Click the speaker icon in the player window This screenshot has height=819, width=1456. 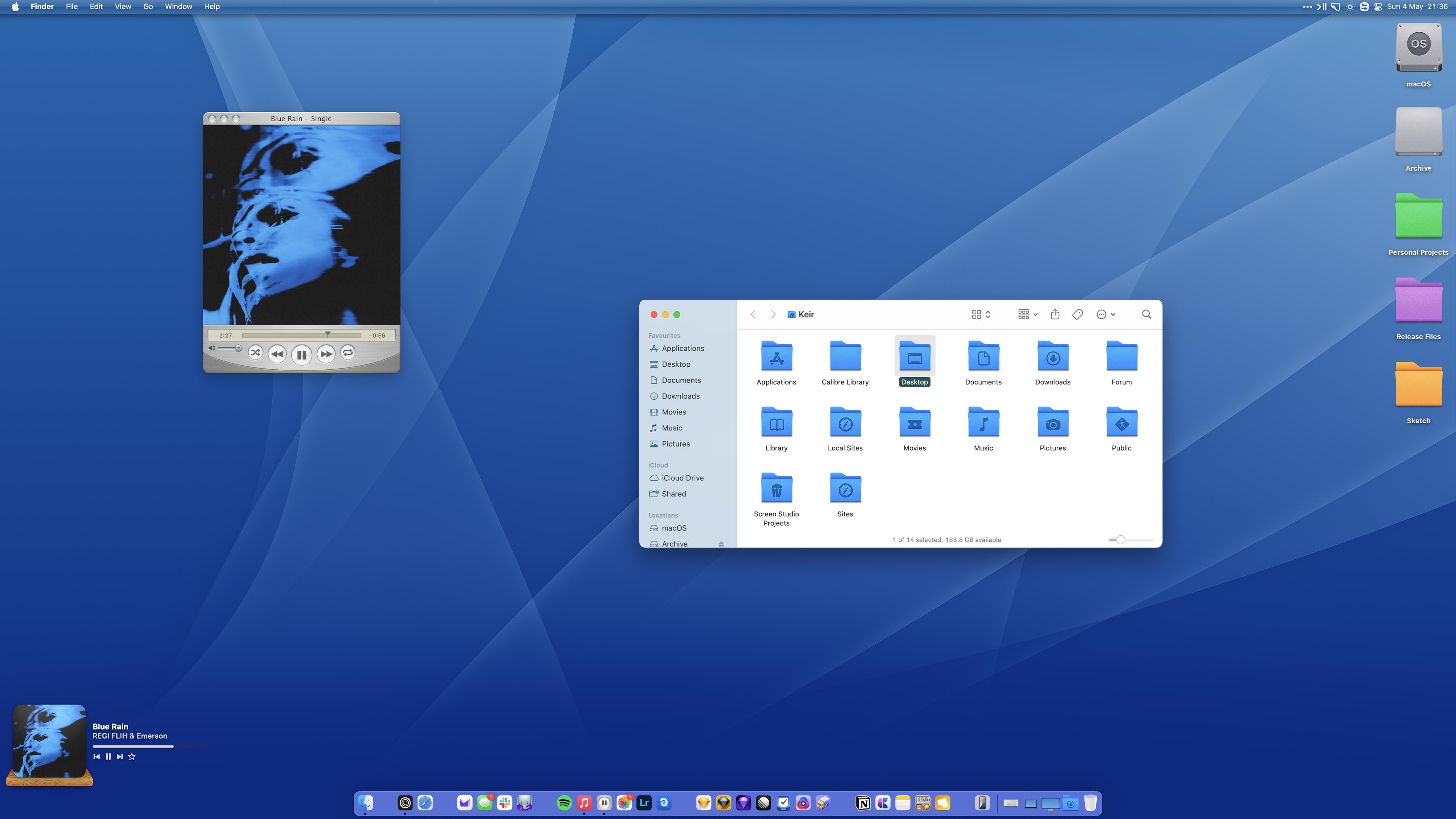click(x=212, y=348)
